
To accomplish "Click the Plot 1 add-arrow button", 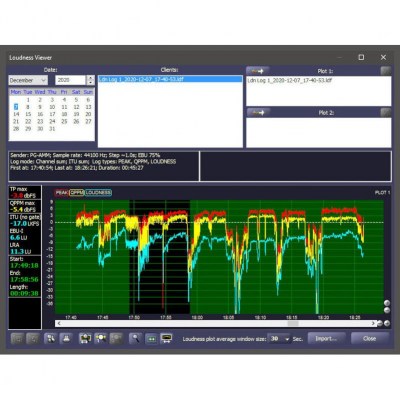I will point(258,71).
